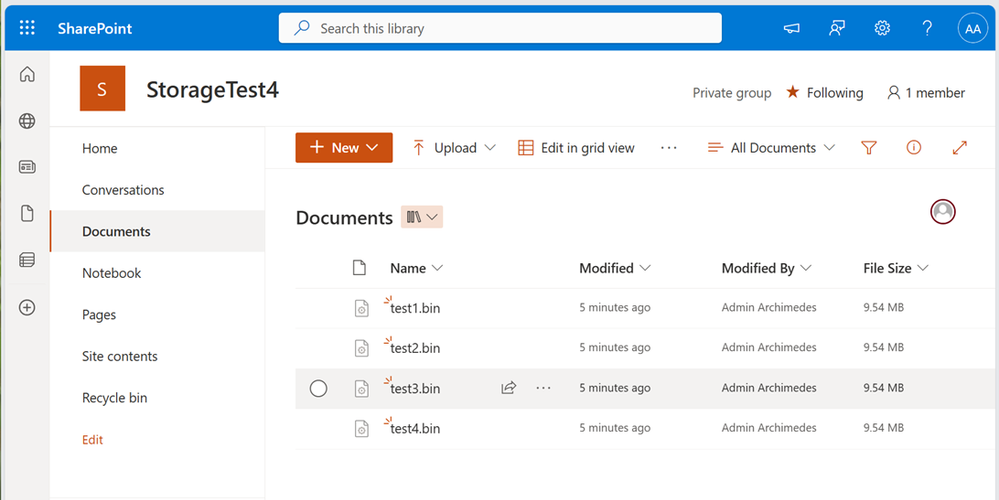Open the Help question mark icon
Image resolution: width=999 pixels, height=500 pixels.
coord(927,28)
